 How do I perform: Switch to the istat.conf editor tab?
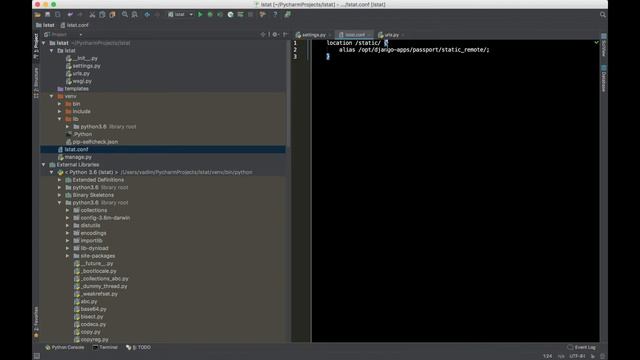click(354, 35)
